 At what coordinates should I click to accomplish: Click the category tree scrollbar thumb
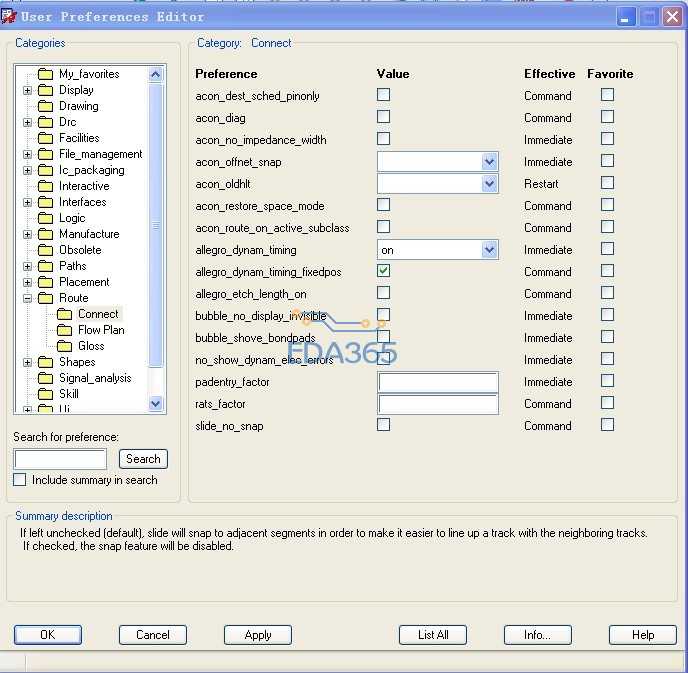155,225
